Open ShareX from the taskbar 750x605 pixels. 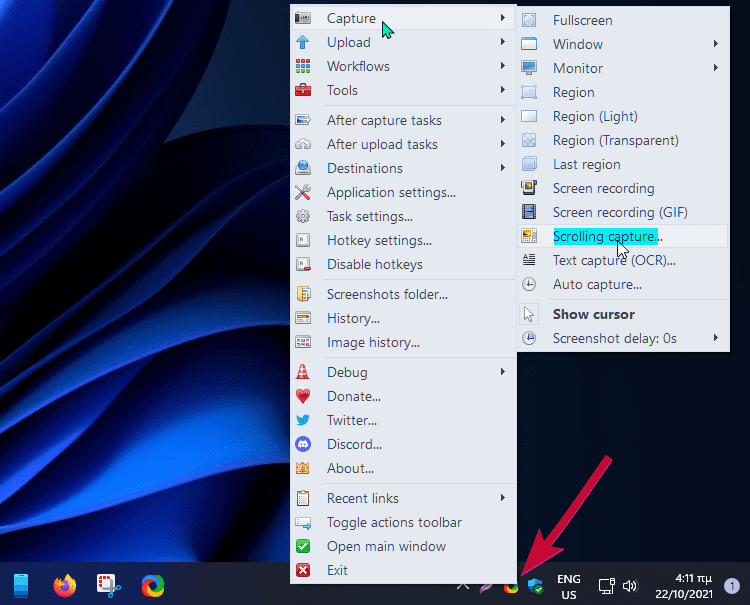pyautogui.click(x=153, y=585)
